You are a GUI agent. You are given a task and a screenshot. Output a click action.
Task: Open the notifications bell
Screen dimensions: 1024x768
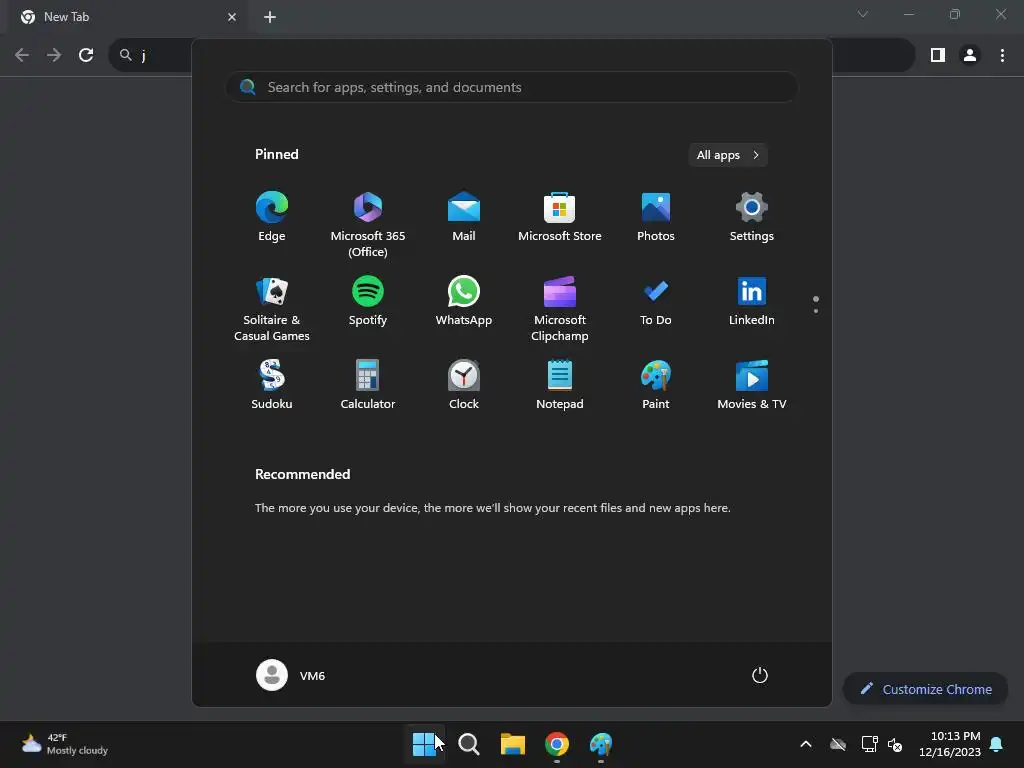(x=997, y=744)
